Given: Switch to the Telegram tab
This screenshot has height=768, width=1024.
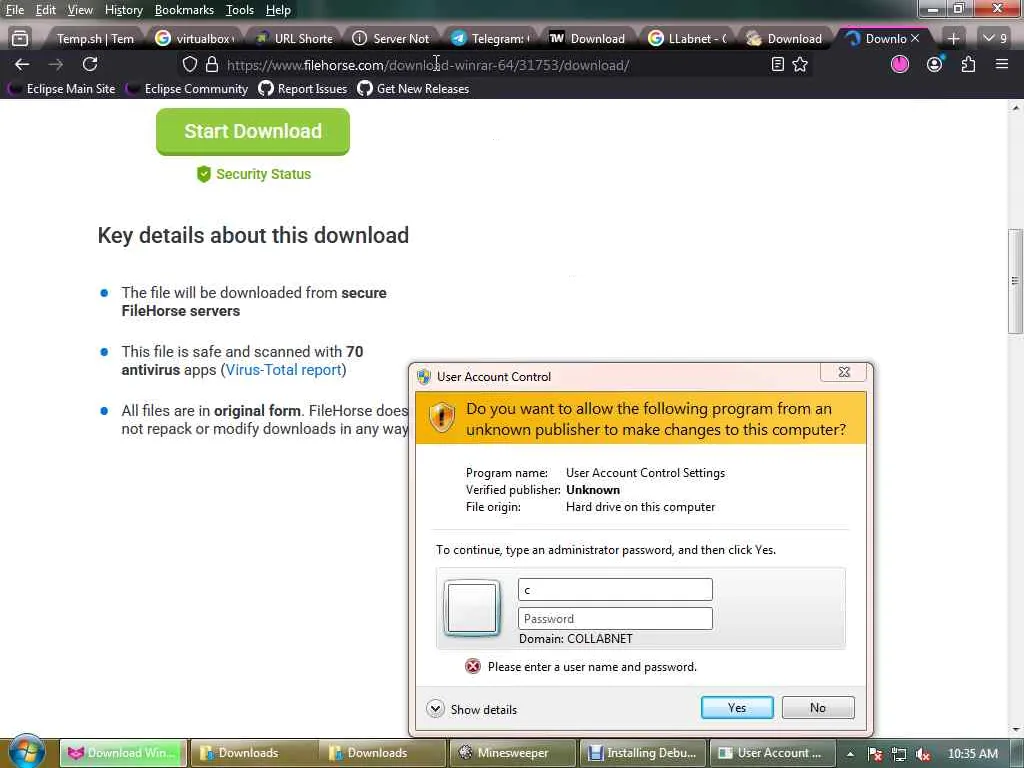Looking at the screenshot, I should [491, 39].
